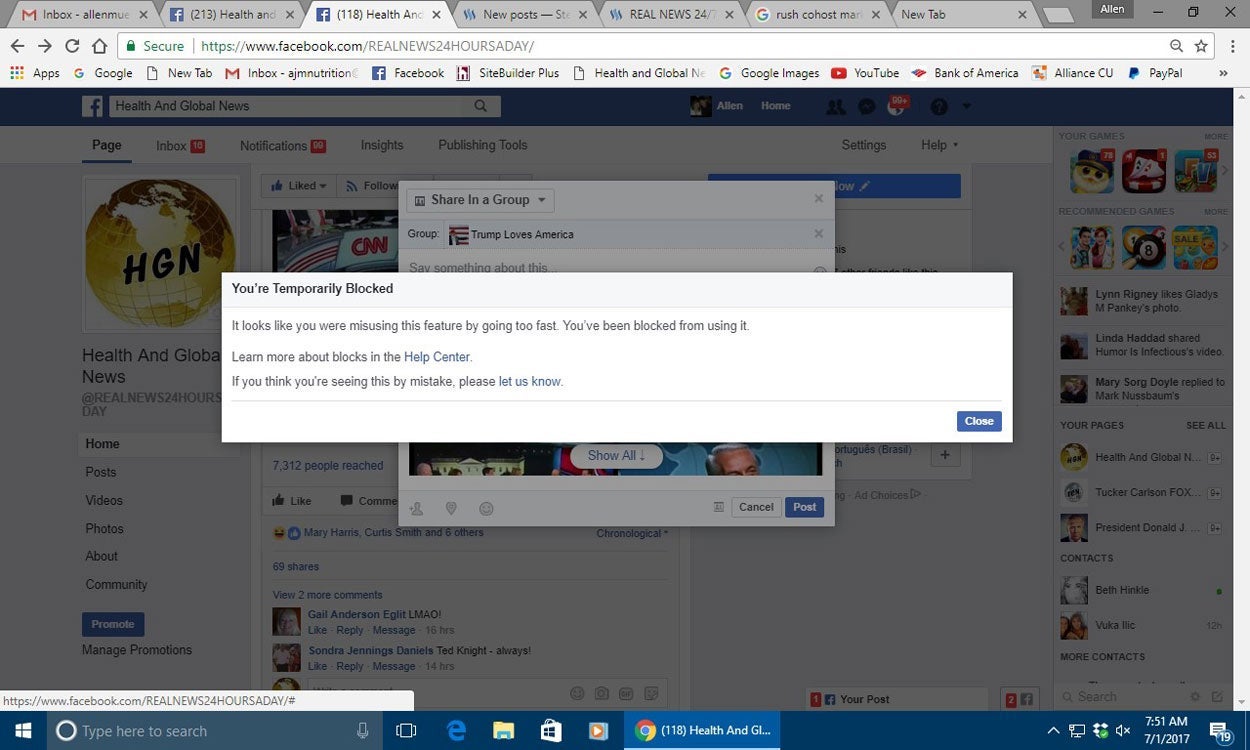This screenshot has width=1250, height=750.
Task: Post the share to the group
Action: point(805,507)
